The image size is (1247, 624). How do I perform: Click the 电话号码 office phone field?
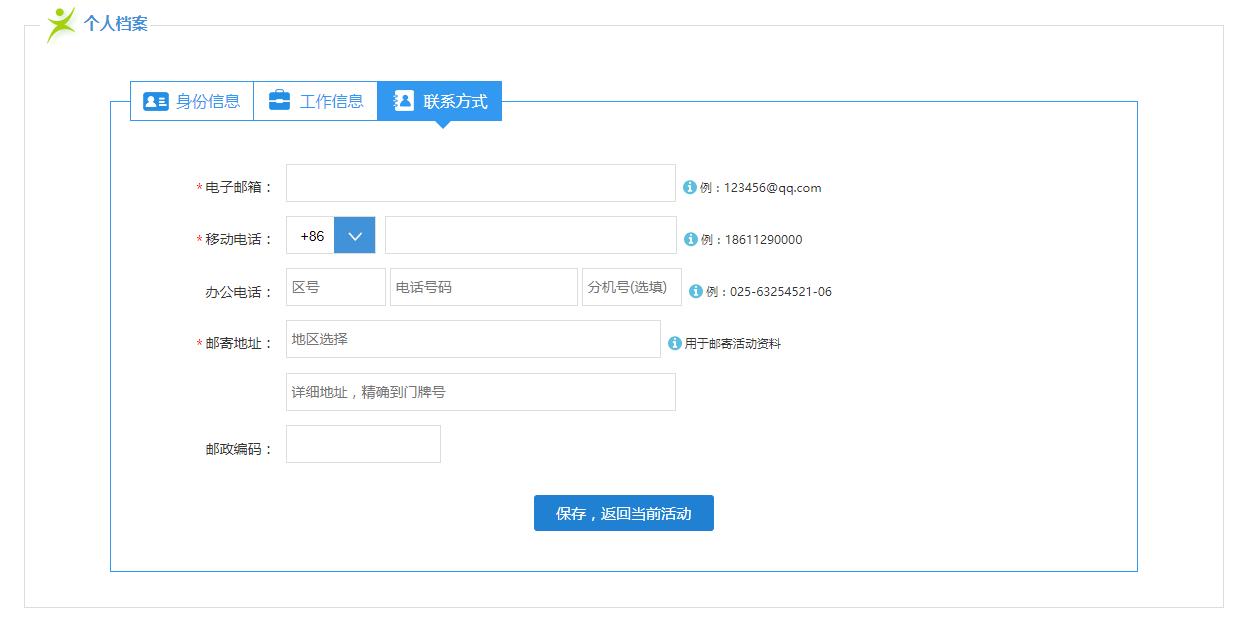tap(484, 287)
